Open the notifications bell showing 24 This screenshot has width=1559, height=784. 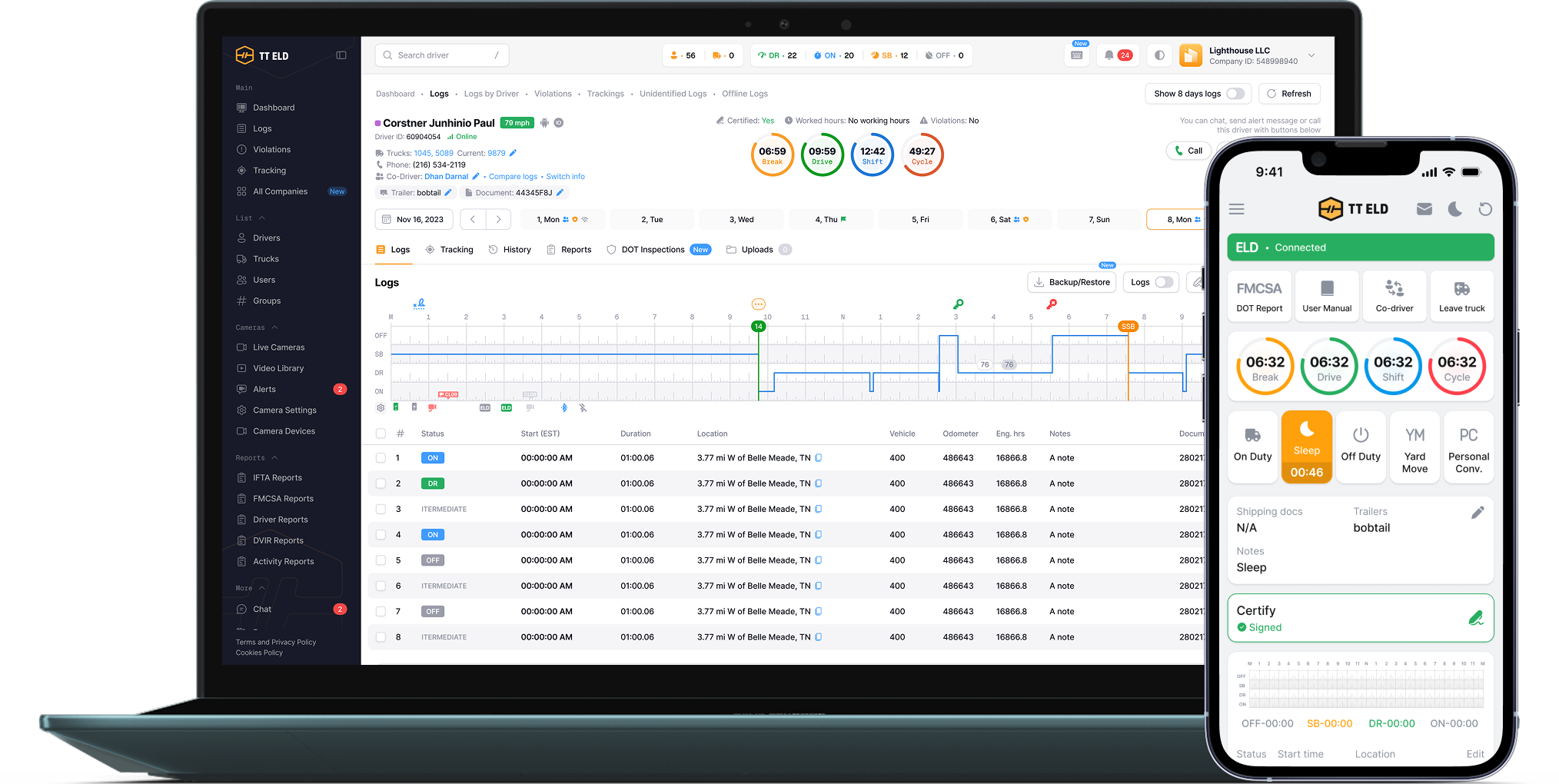[x=1117, y=55]
